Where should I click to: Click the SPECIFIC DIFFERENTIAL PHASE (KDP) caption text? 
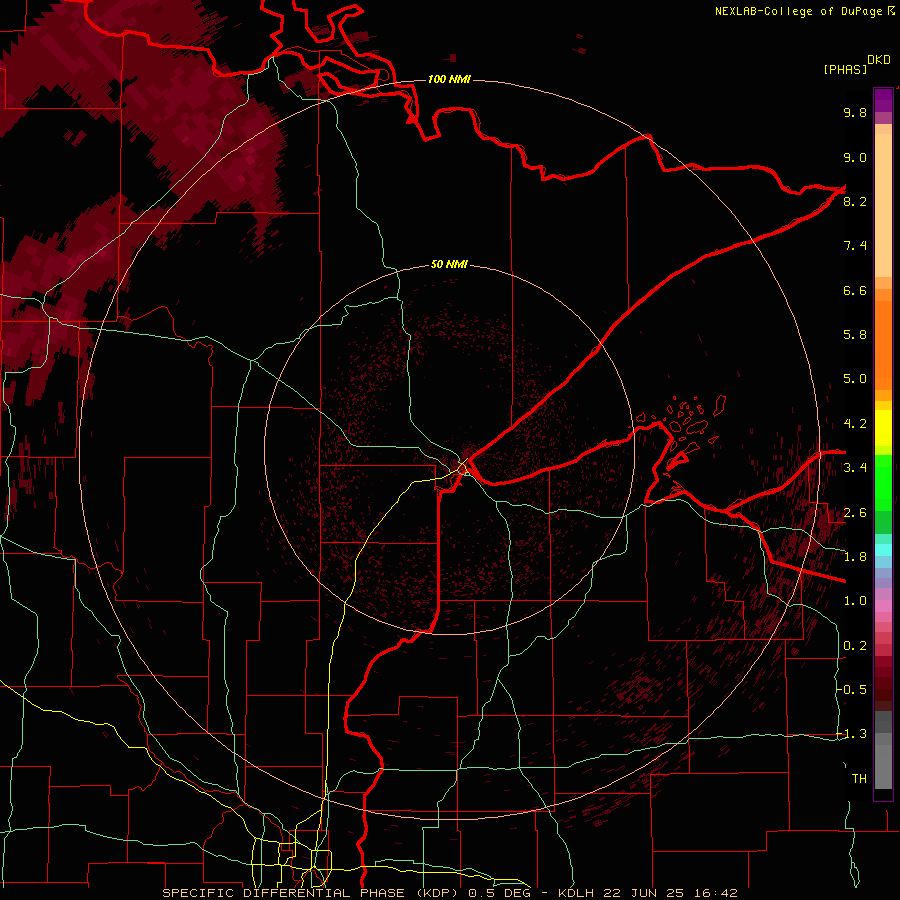(x=313, y=893)
